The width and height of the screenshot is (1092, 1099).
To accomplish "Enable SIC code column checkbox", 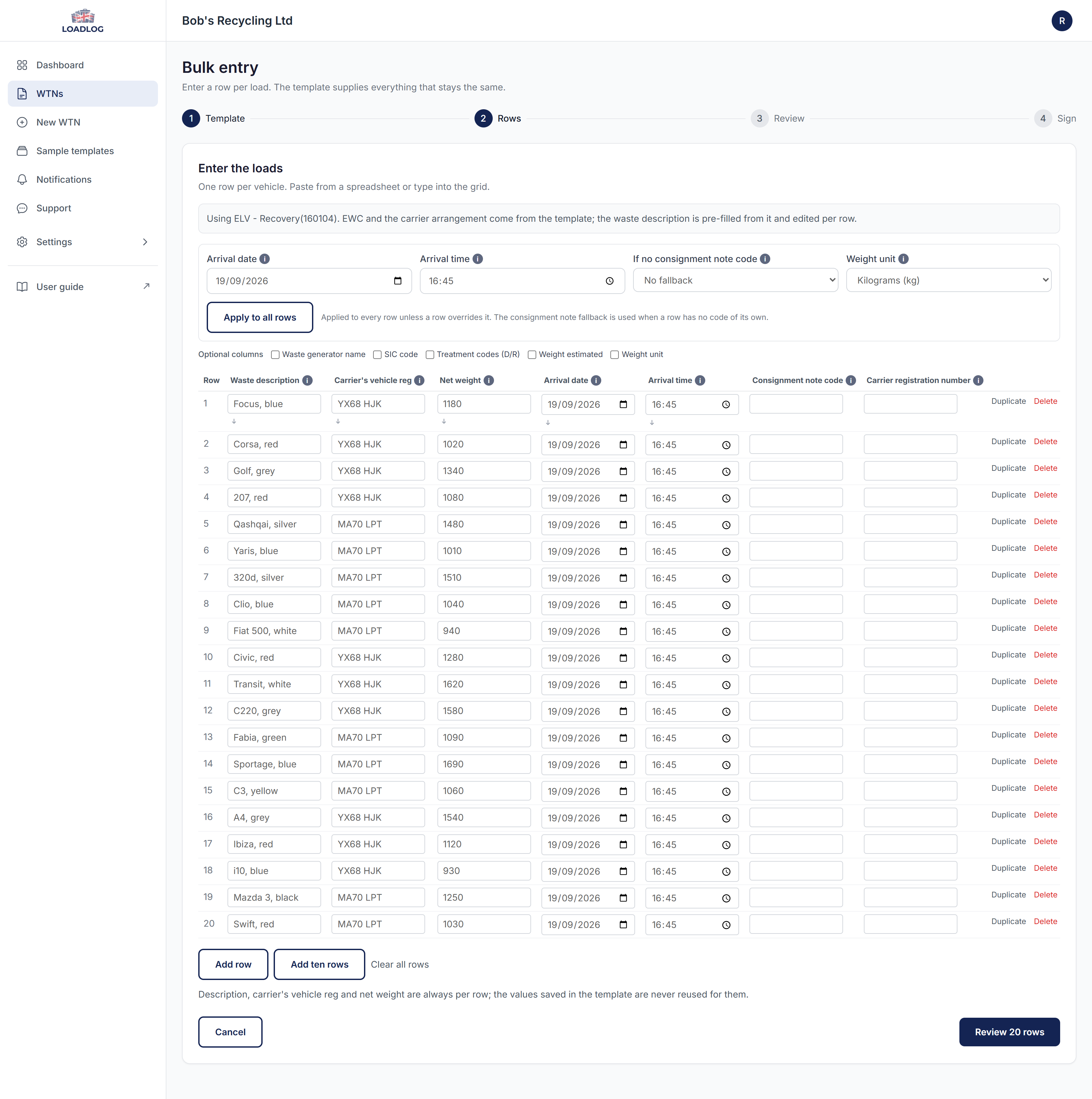I will tap(377, 354).
